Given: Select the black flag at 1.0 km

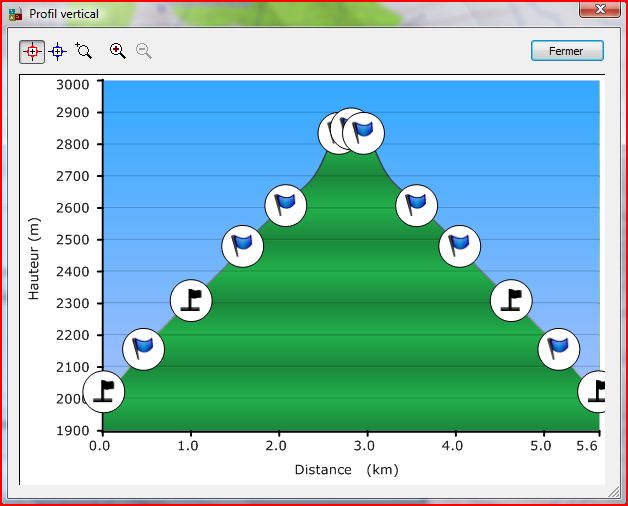Looking at the screenshot, I should (x=191, y=300).
